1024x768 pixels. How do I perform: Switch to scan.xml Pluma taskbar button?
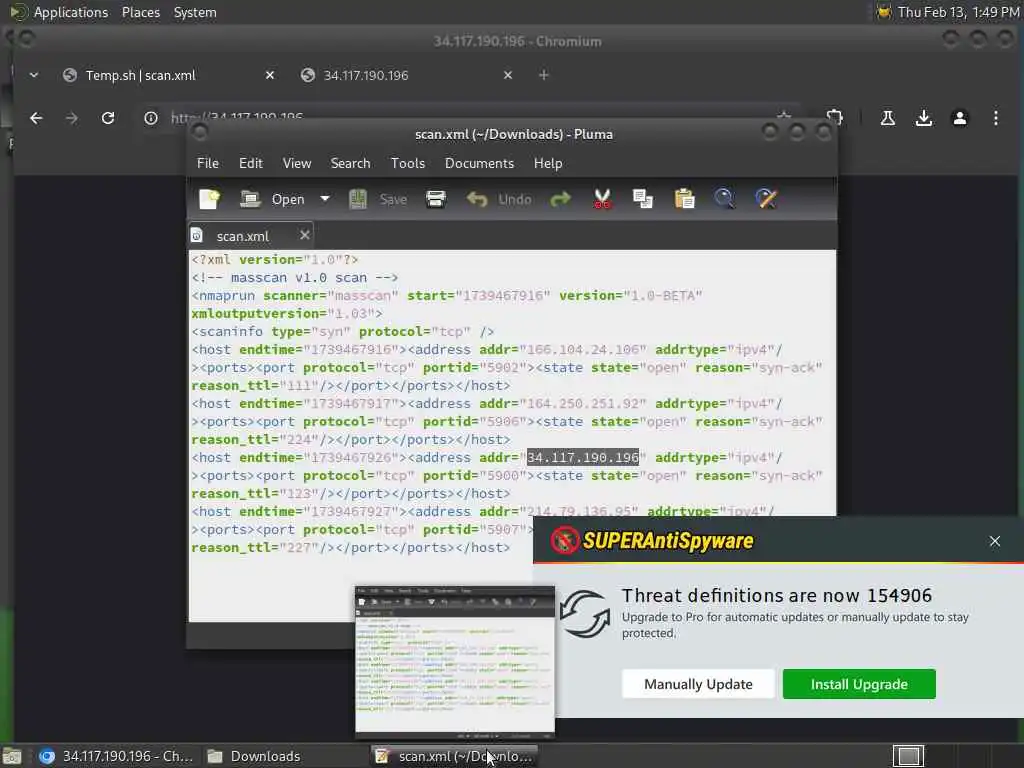[x=455, y=756]
